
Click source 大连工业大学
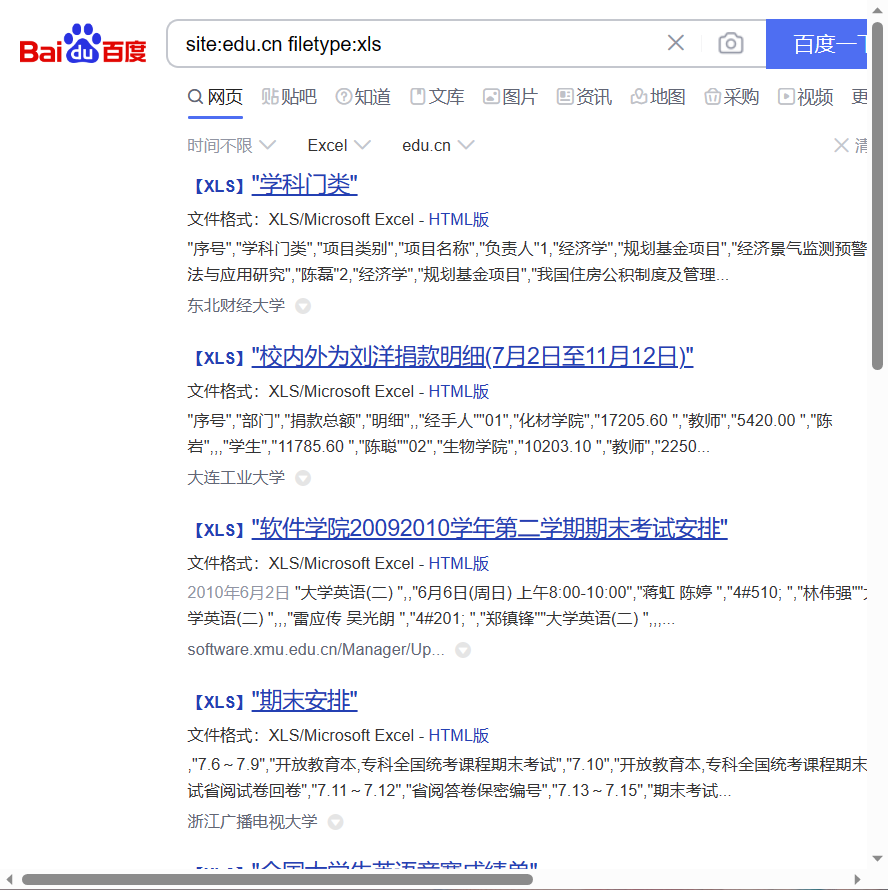click(x=236, y=477)
